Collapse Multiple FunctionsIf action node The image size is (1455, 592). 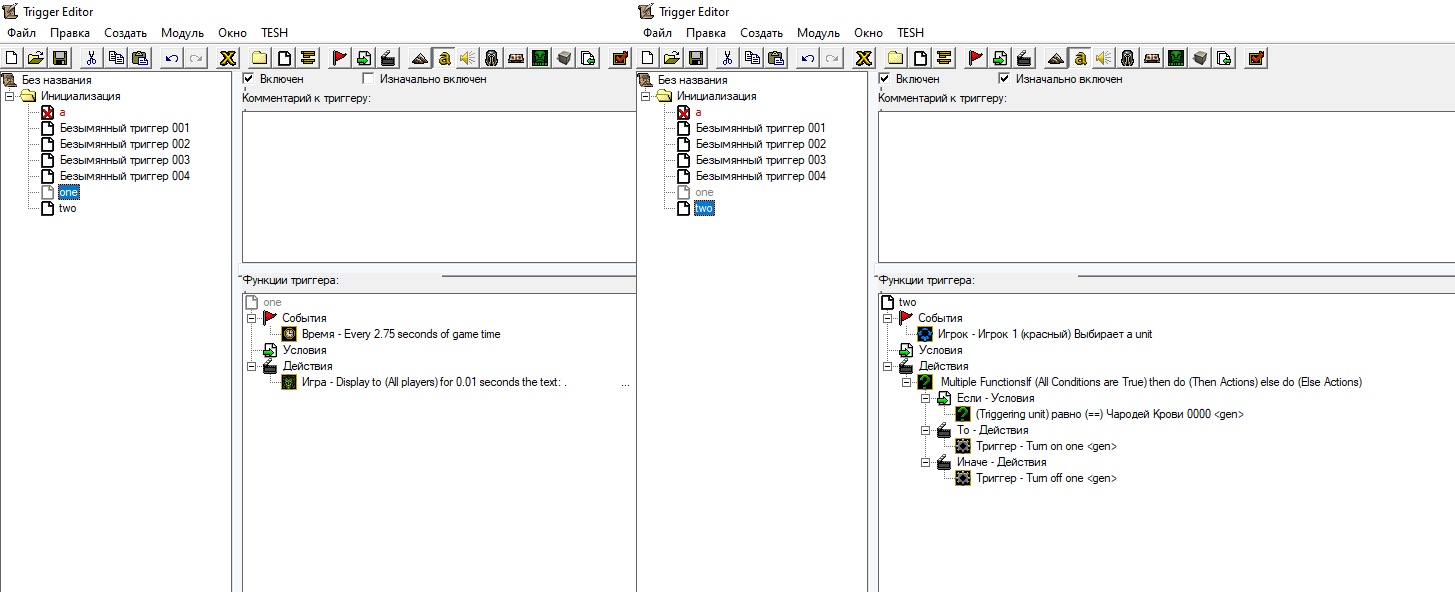coord(906,382)
